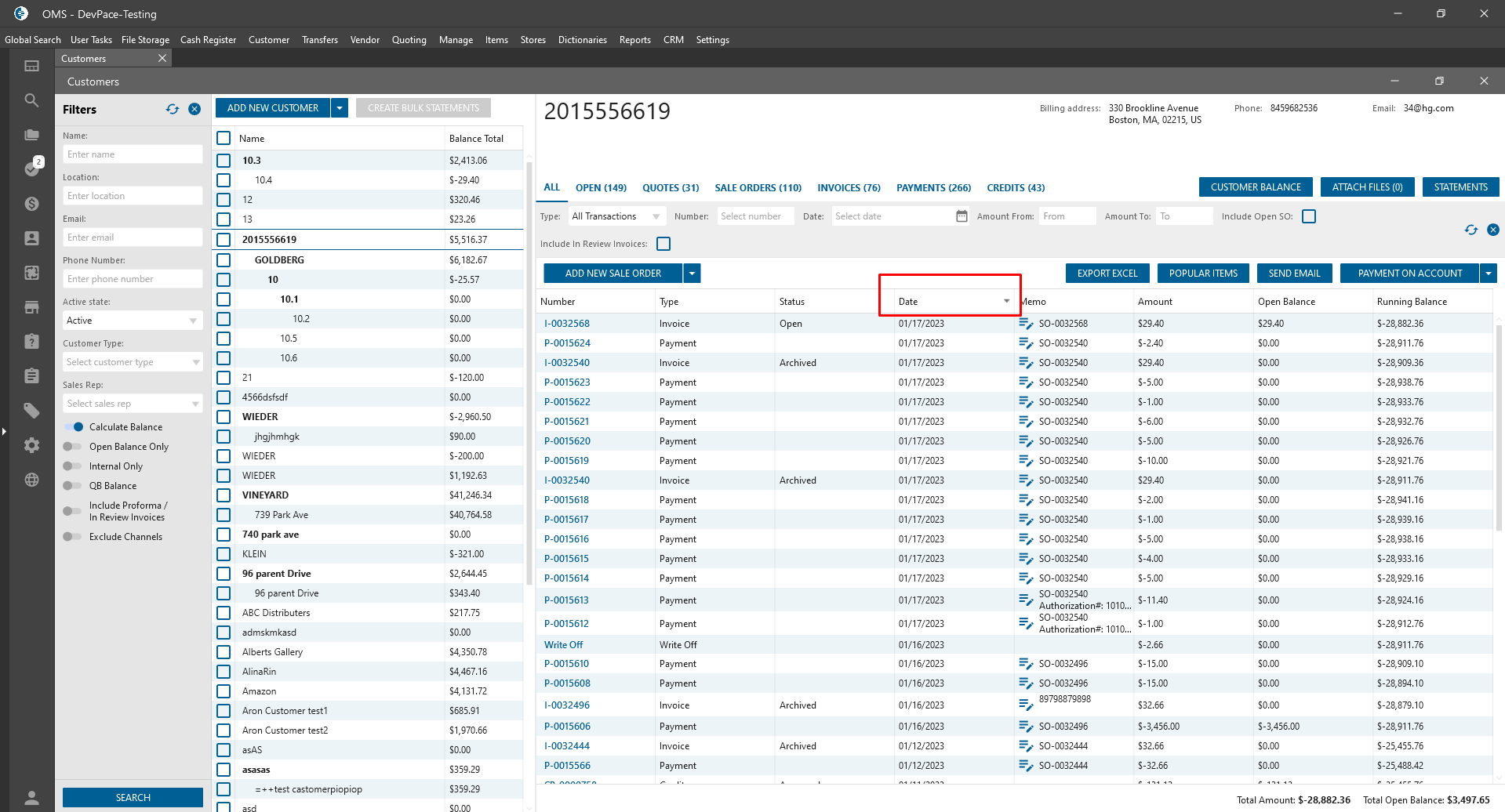Click the transactions table vertical scrollbar
The height and width of the screenshot is (812, 1505).
coord(1499,427)
